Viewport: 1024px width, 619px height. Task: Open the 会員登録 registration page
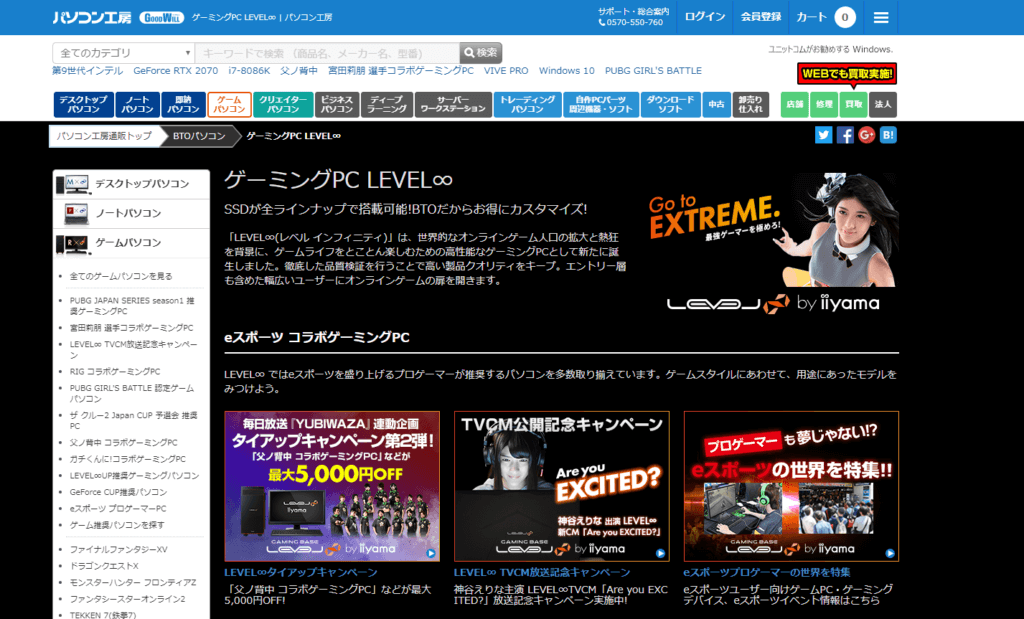pyautogui.click(x=761, y=17)
